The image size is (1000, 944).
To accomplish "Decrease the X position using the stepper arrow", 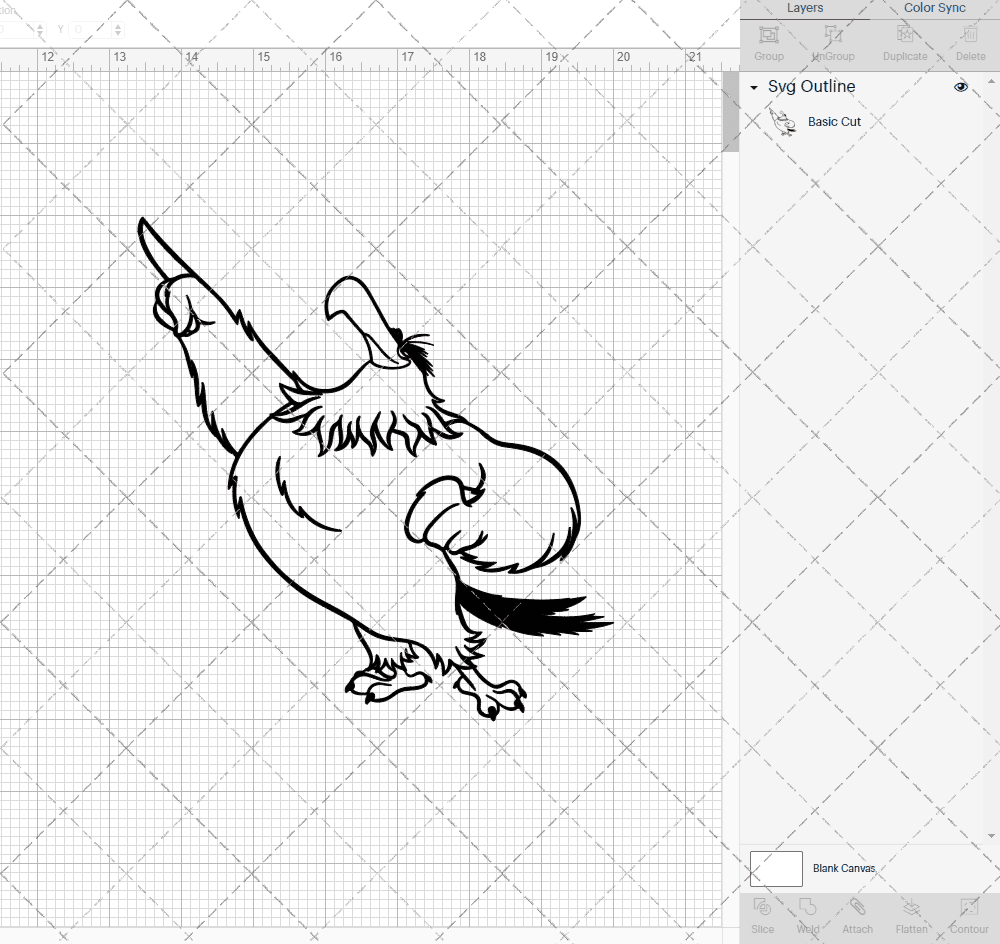I will pos(40,33).
